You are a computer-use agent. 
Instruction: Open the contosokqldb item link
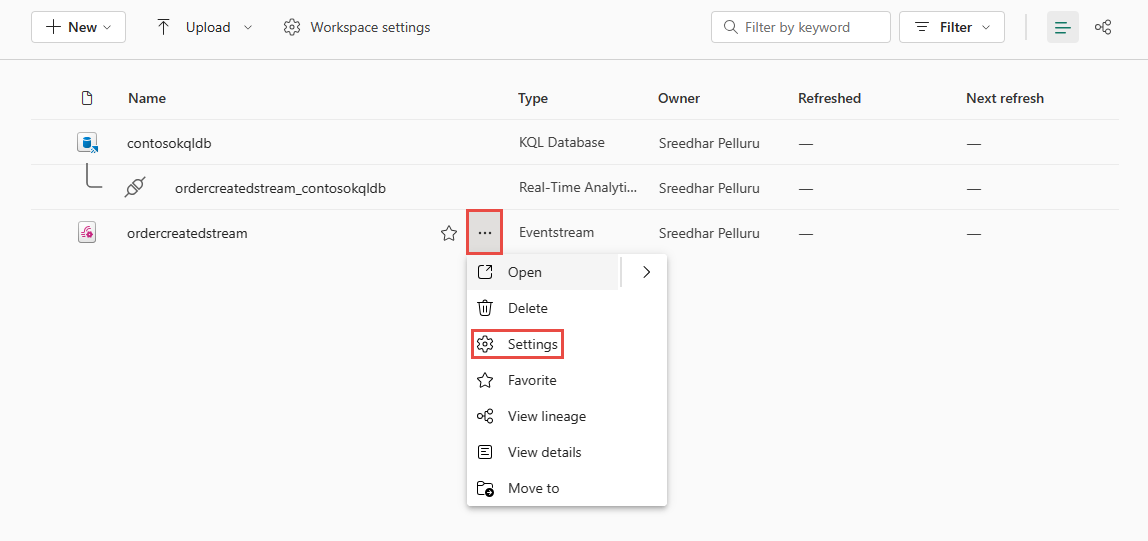(x=169, y=143)
